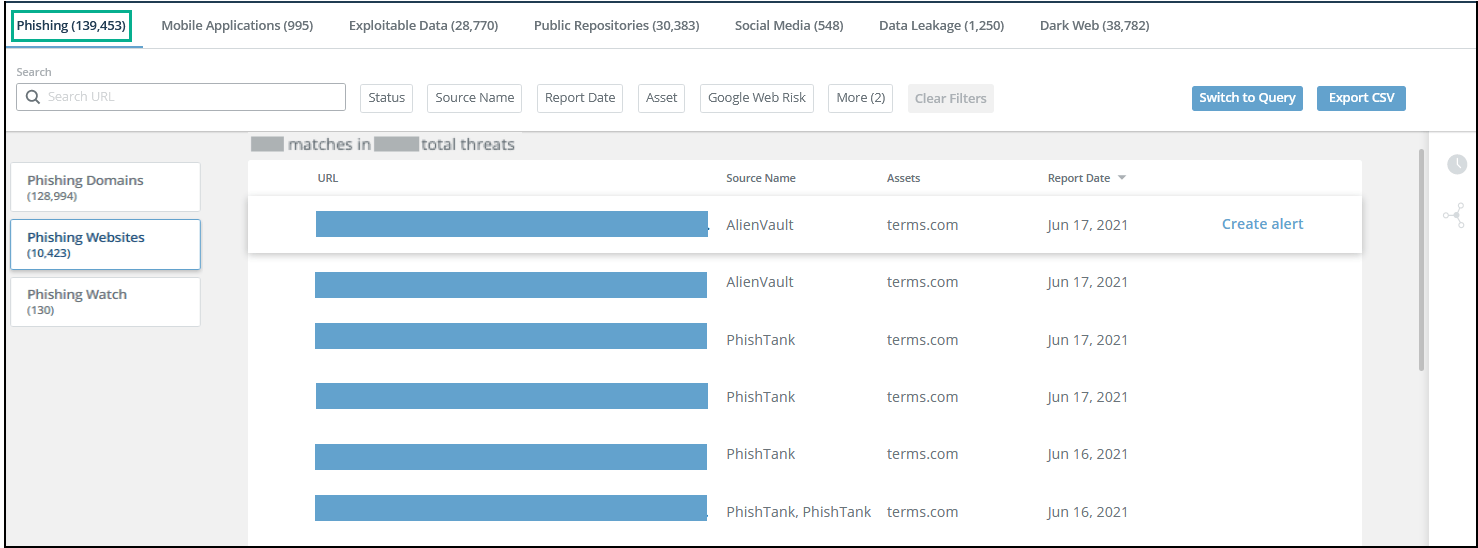Open the Status filter dropdown

tap(386, 98)
